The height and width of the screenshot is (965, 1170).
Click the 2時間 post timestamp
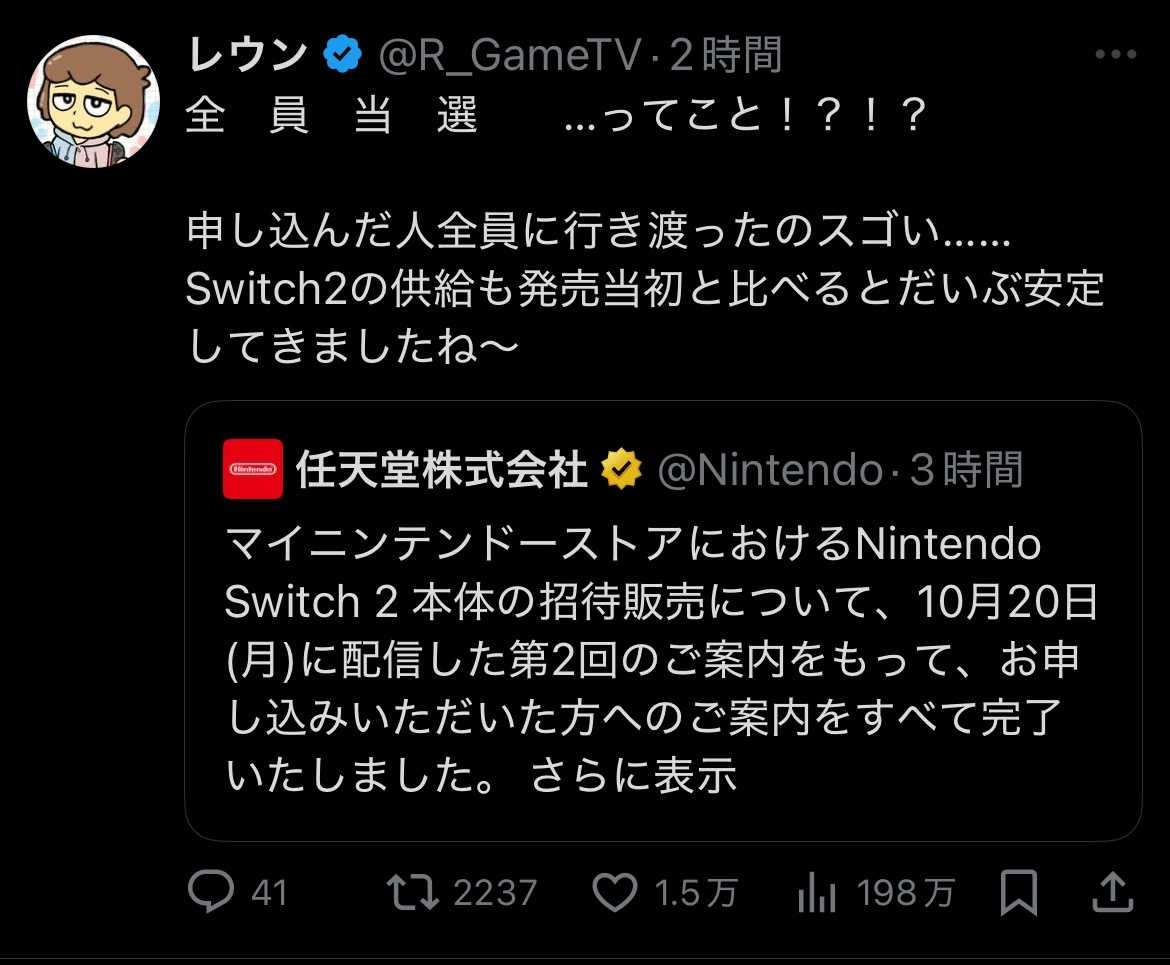pyautogui.click(x=725, y=57)
